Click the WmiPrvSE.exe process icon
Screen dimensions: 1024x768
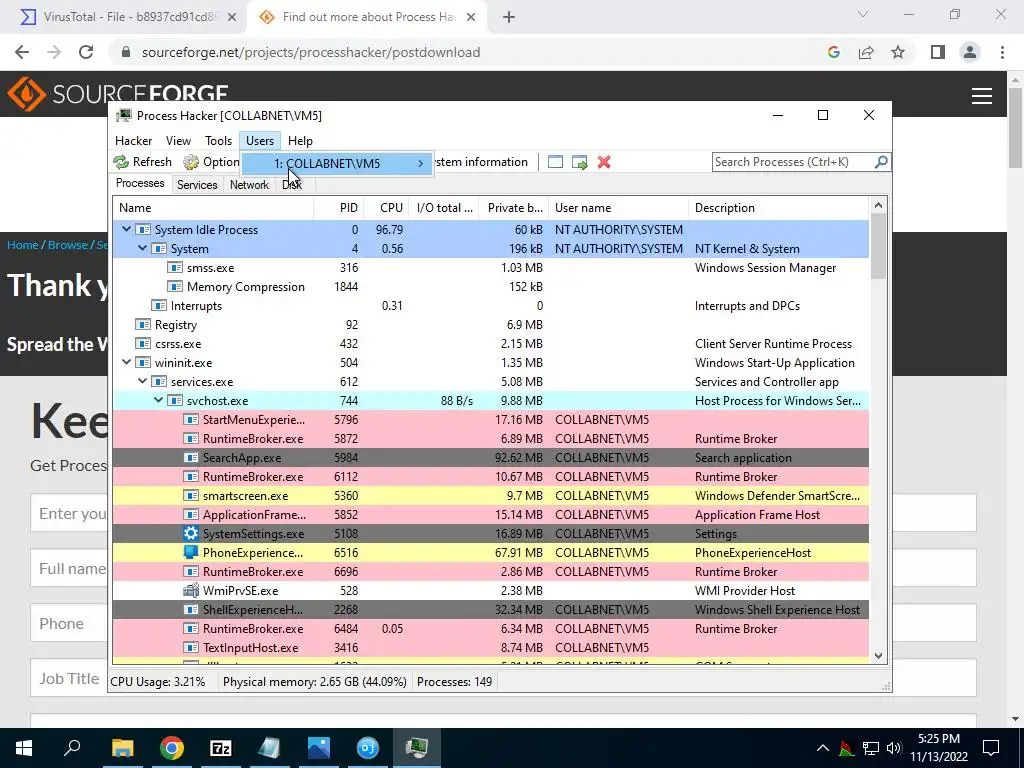191,590
